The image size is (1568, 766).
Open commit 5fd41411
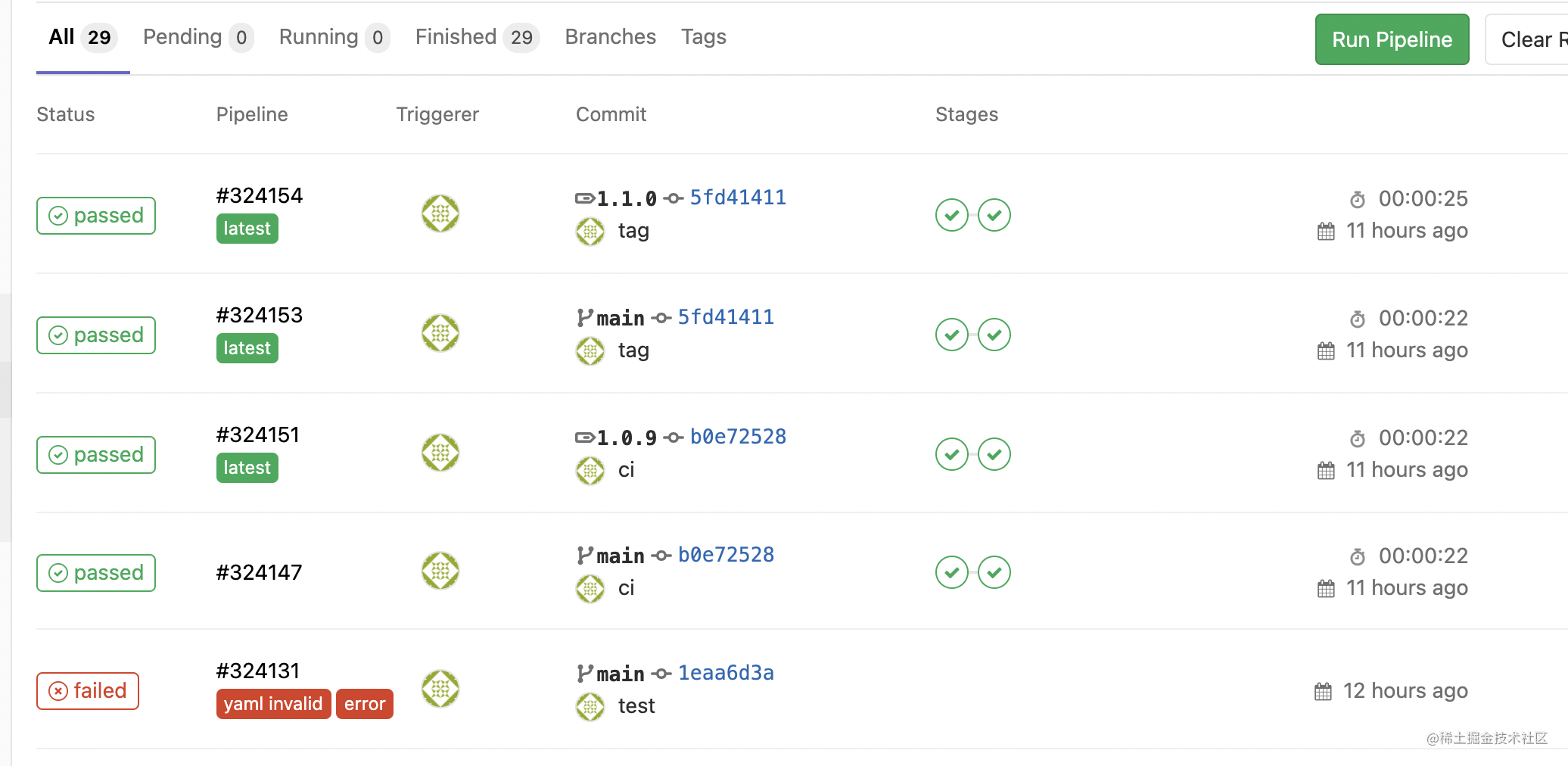[x=738, y=197]
